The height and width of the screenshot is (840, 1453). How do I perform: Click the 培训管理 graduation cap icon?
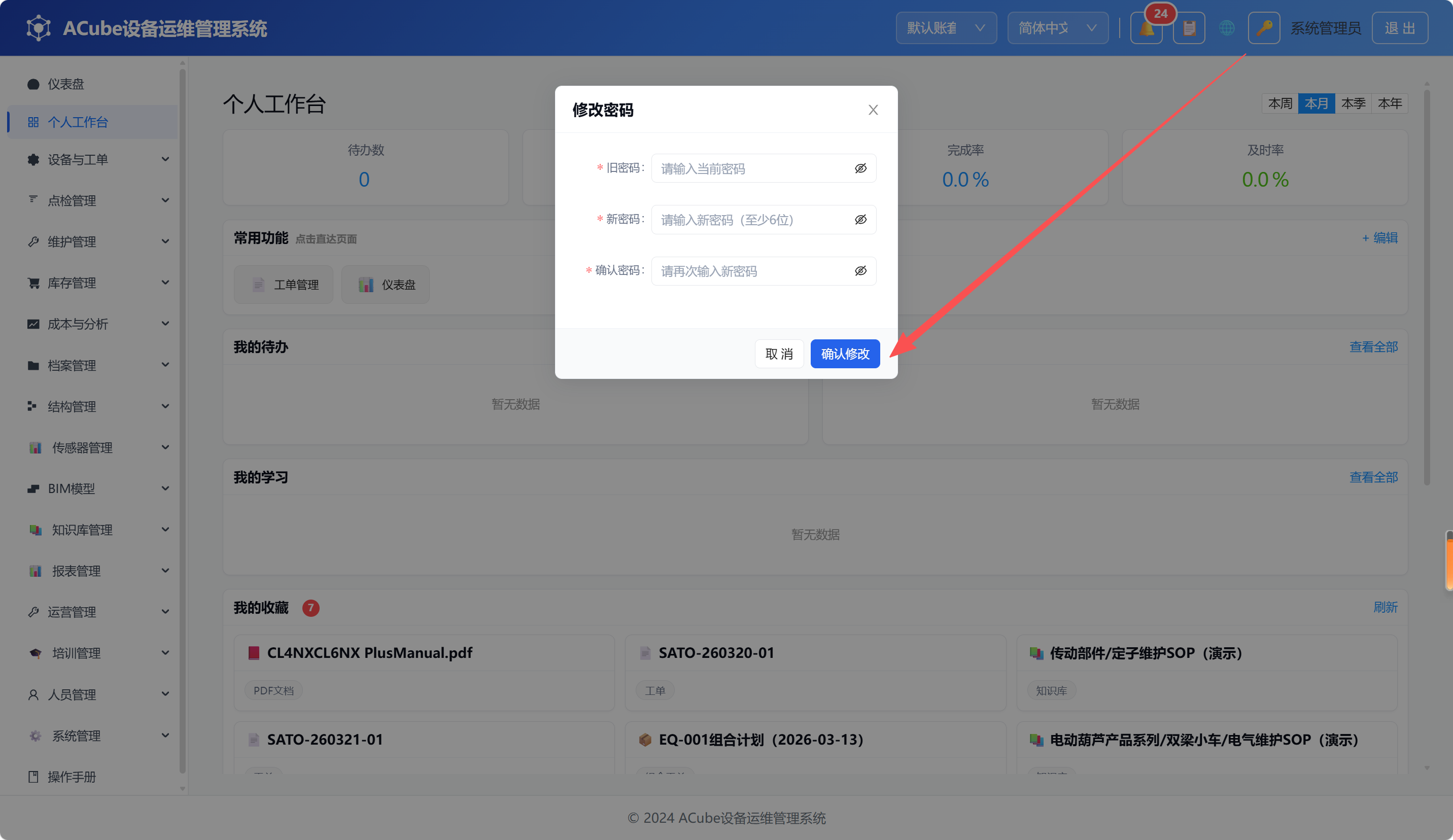click(35, 653)
